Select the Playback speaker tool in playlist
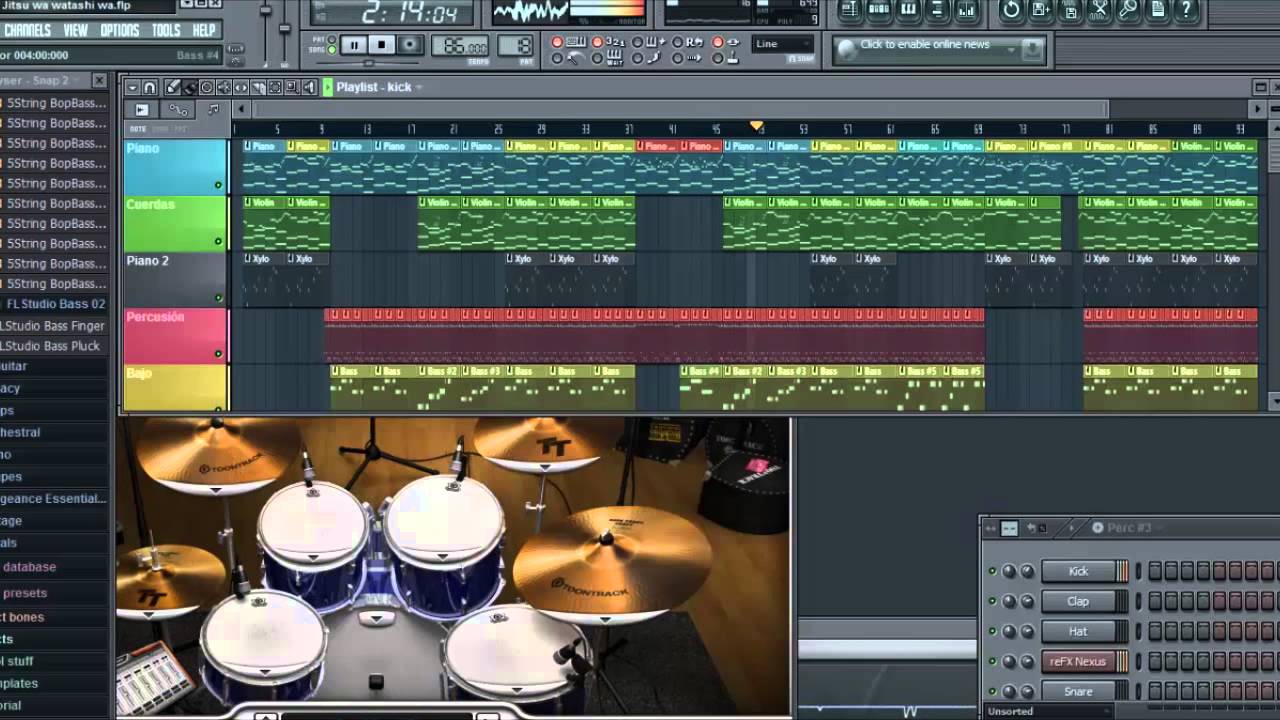1280x720 pixels. [x=309, y=87]
